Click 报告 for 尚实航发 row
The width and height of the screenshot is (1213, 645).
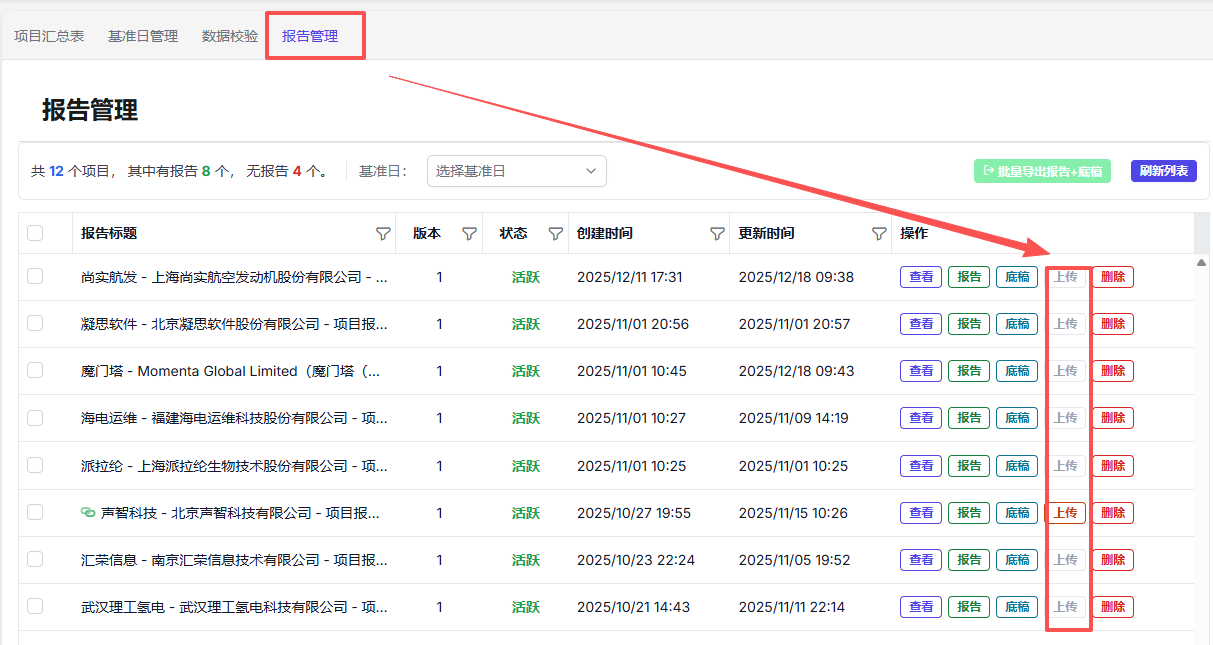tap(969, 277)
